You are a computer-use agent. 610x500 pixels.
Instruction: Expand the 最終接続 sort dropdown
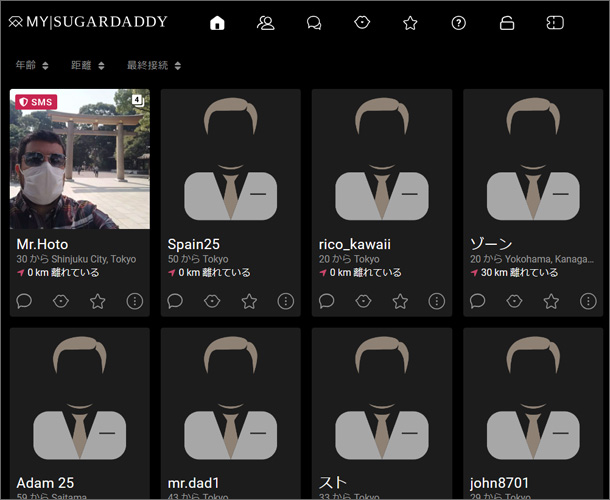click(x=153, y=66)
